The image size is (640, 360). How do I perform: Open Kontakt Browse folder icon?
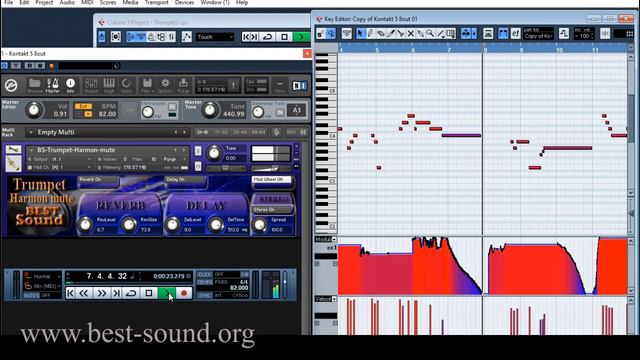point(35,85)
